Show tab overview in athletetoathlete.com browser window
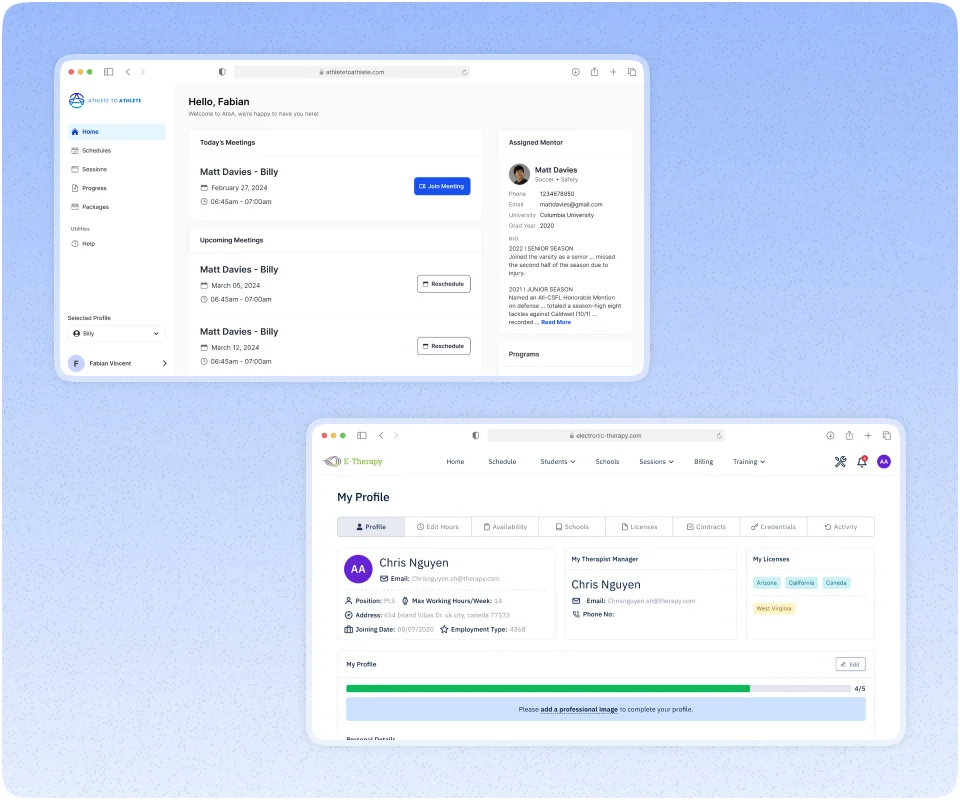The image size is (960, 800). pyautogui.click(x=632, y=72)
